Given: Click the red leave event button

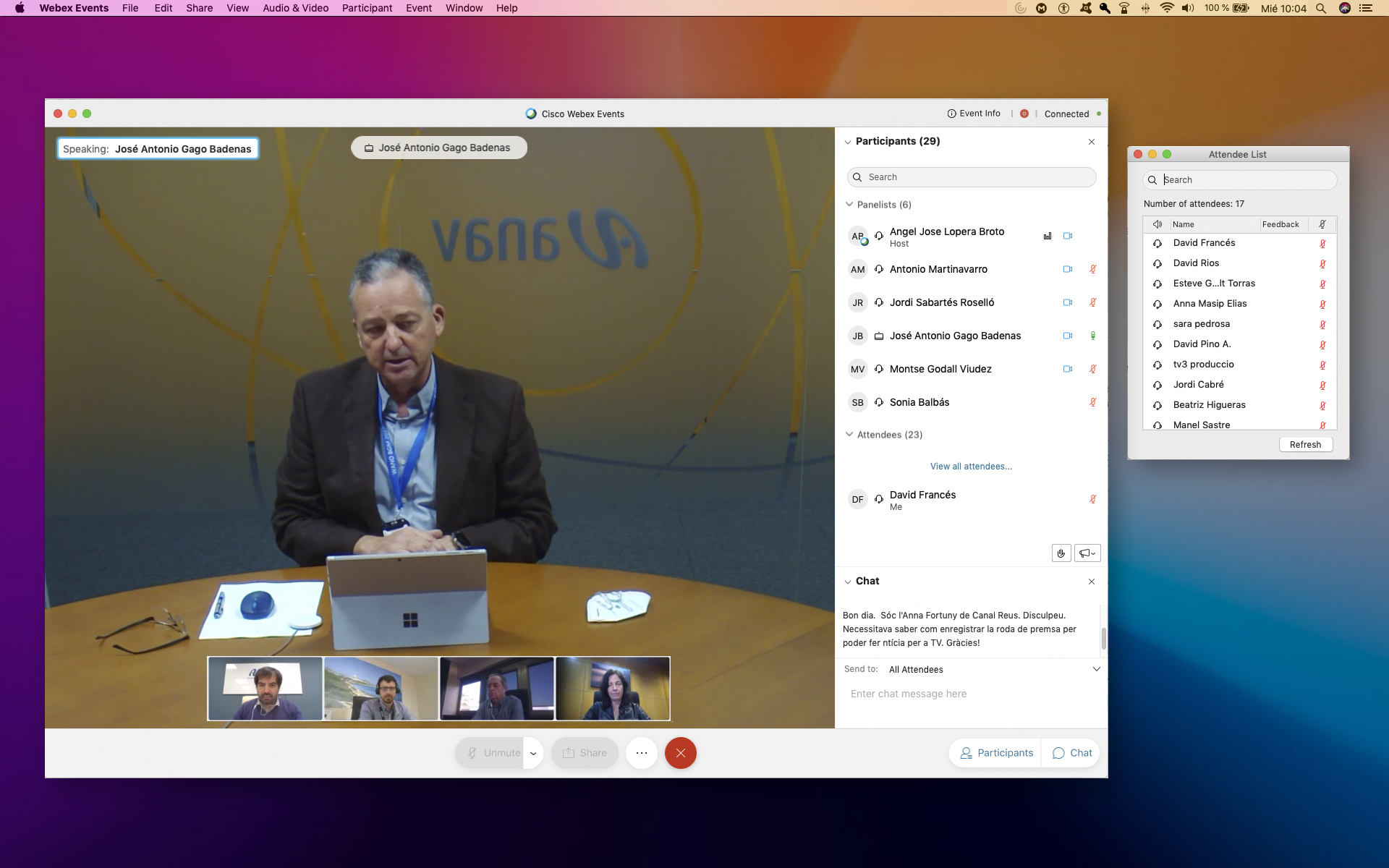Looking at the screenshot, I should click(680, 753).
